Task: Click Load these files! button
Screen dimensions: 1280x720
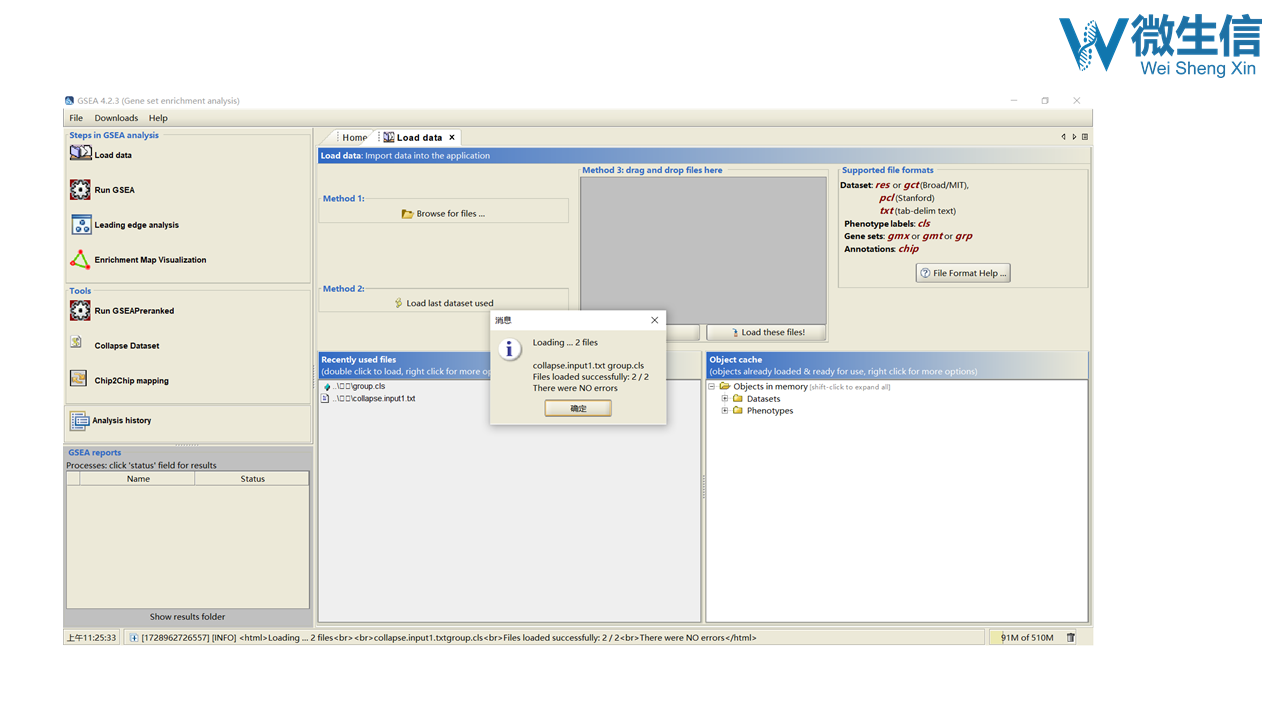Action: pyautogui.click(x=766, y=332)
